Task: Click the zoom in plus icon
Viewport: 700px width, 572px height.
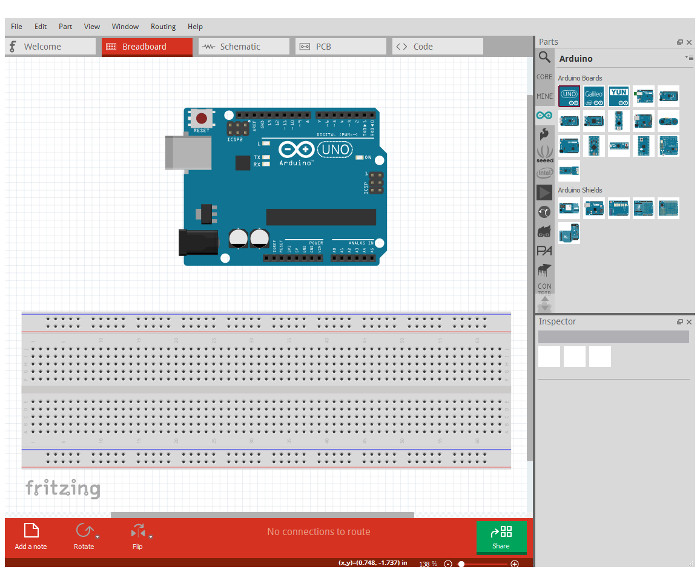Action: point(514,564)
